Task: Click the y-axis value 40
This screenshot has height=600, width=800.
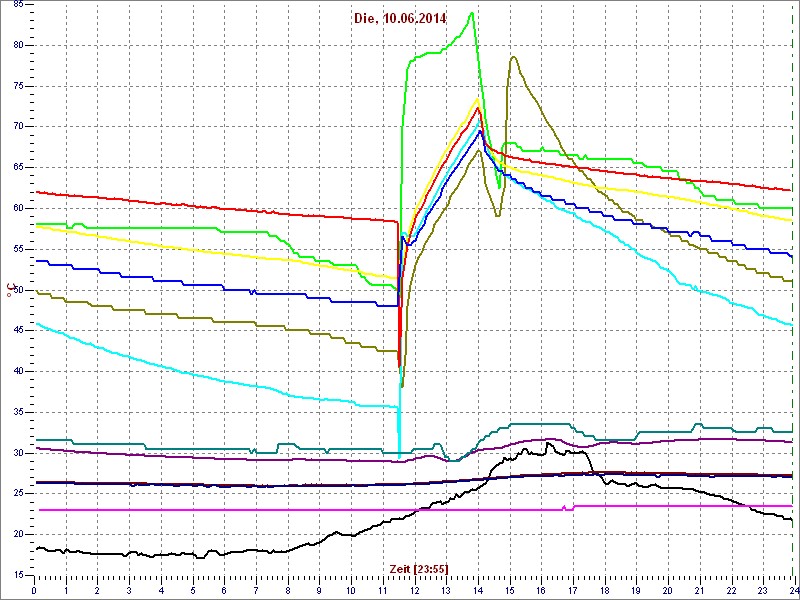Action: click(16, 372)
